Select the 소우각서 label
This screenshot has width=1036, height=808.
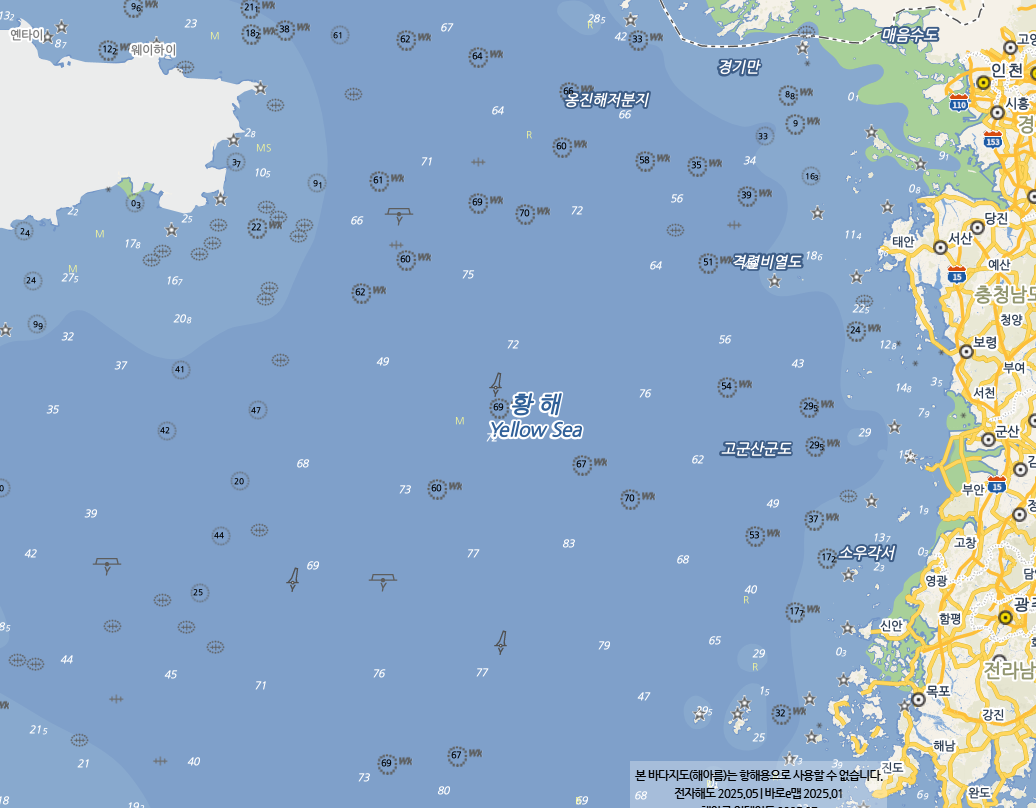pos(867,552)
